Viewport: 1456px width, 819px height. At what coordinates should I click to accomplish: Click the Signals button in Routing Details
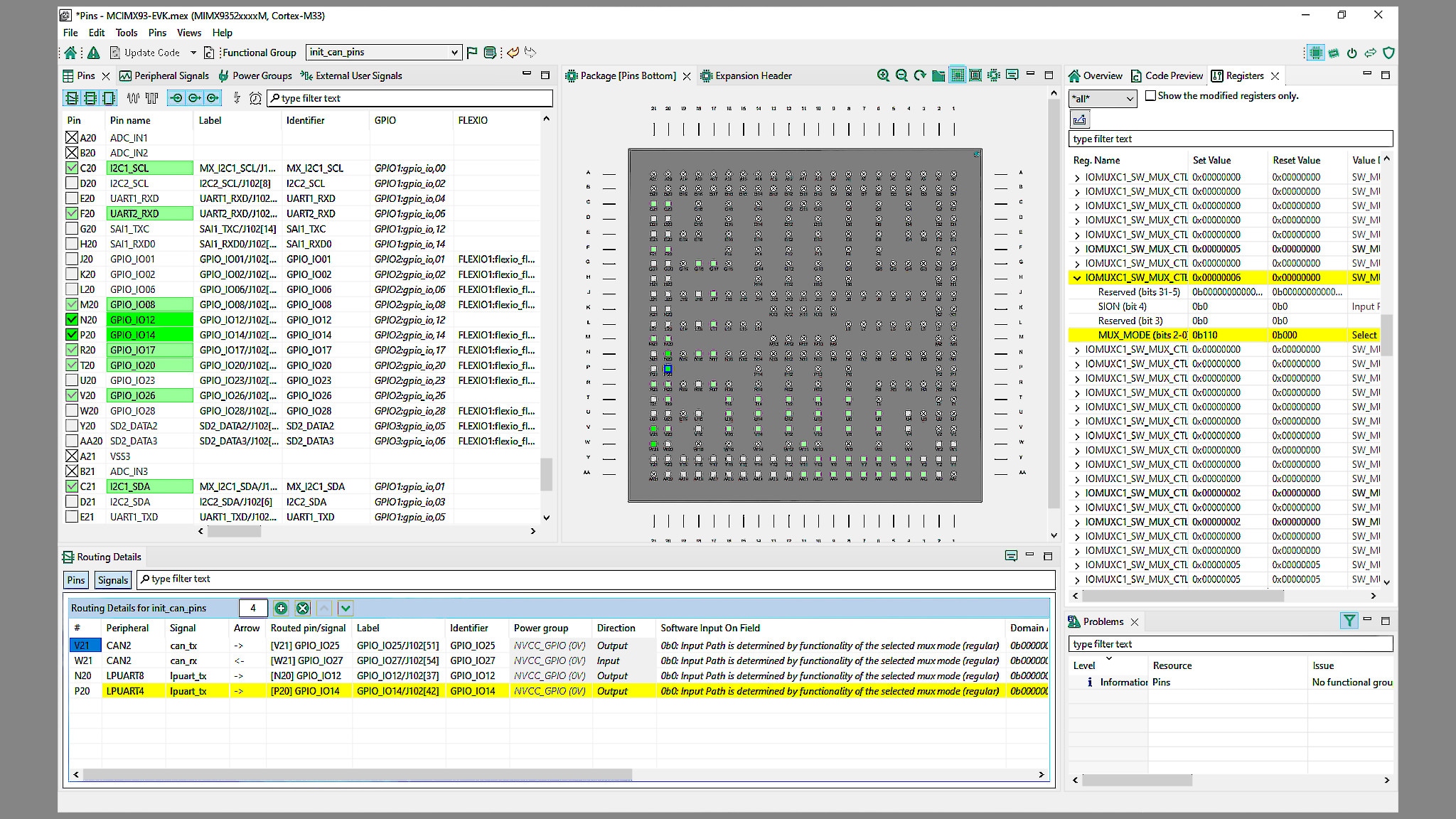coord(113,580)
